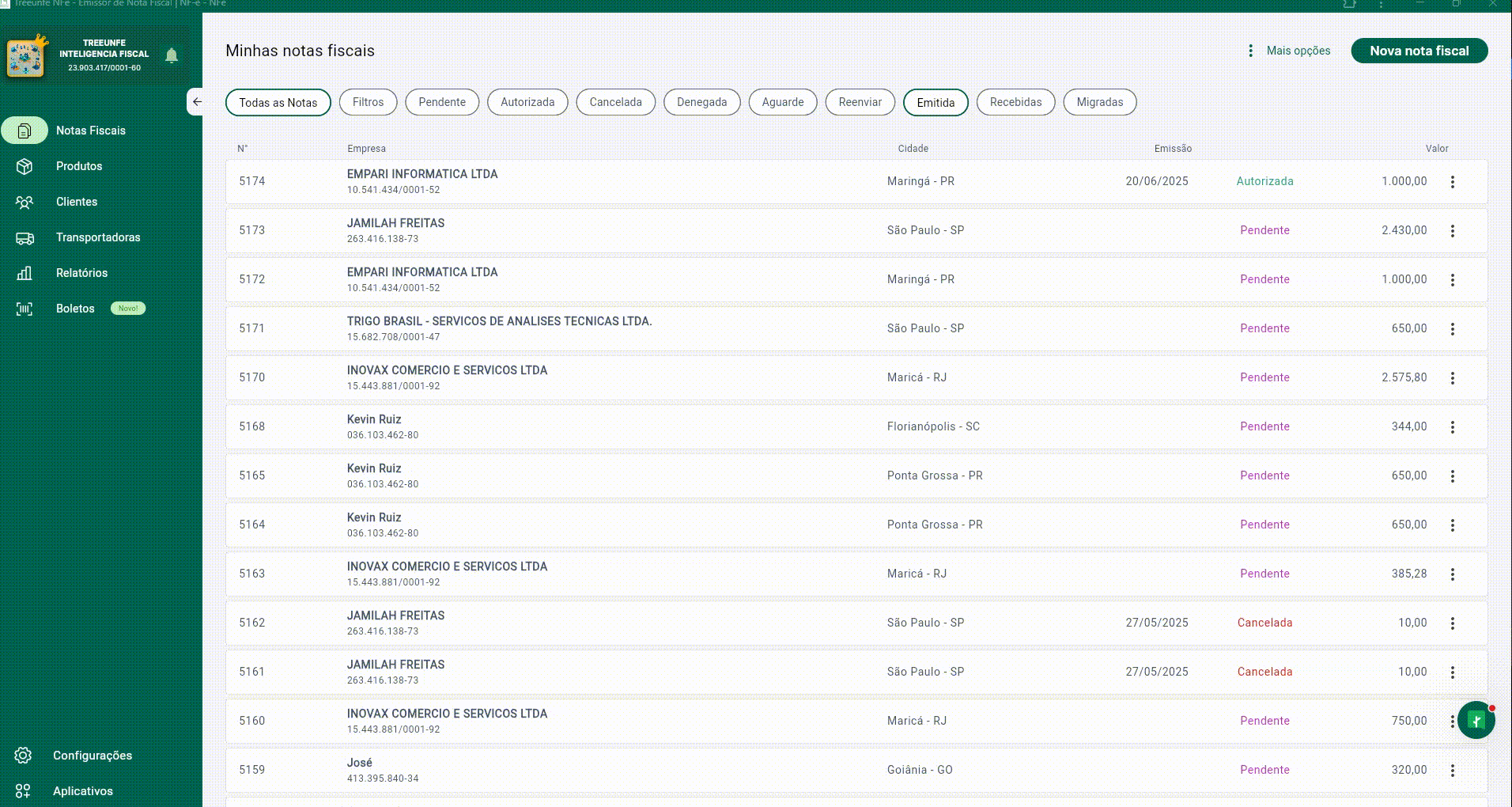
Task: Open the floating chat support widget
Action: click(1476, 720)
